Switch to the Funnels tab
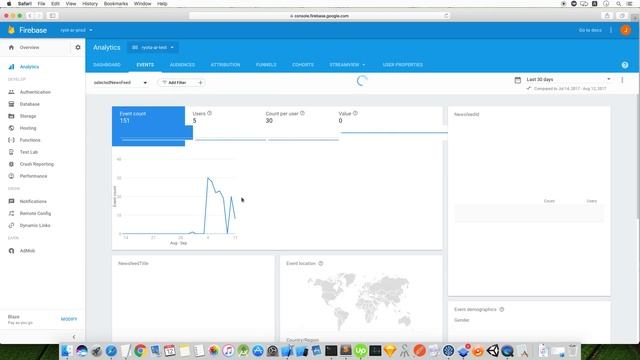The width and height of the screenshot is (640, 360). point(266,65)
